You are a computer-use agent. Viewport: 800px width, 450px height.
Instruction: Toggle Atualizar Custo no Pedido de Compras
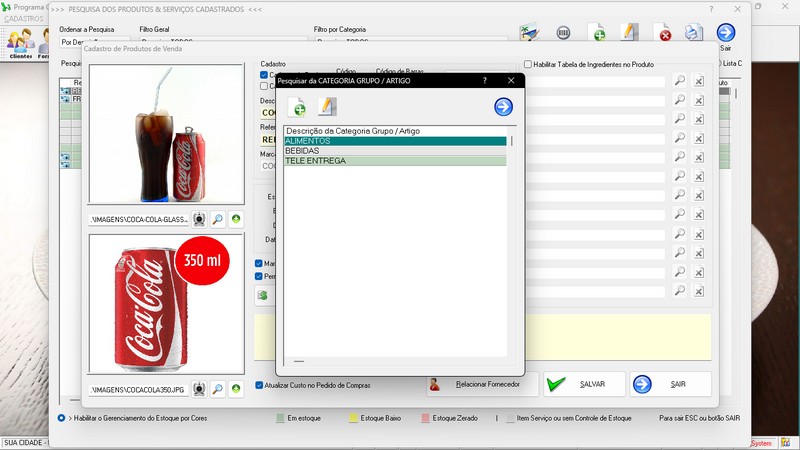tap(259, 385)
